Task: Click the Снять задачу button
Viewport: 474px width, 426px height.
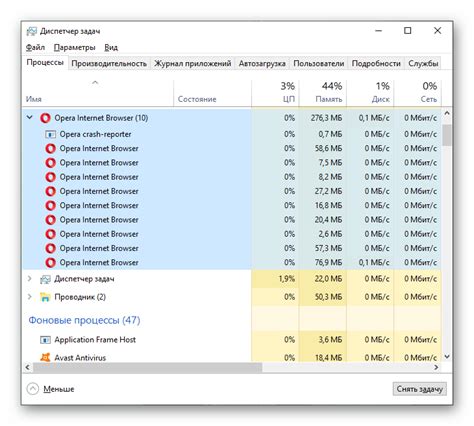Action: (x=420, y=389)
